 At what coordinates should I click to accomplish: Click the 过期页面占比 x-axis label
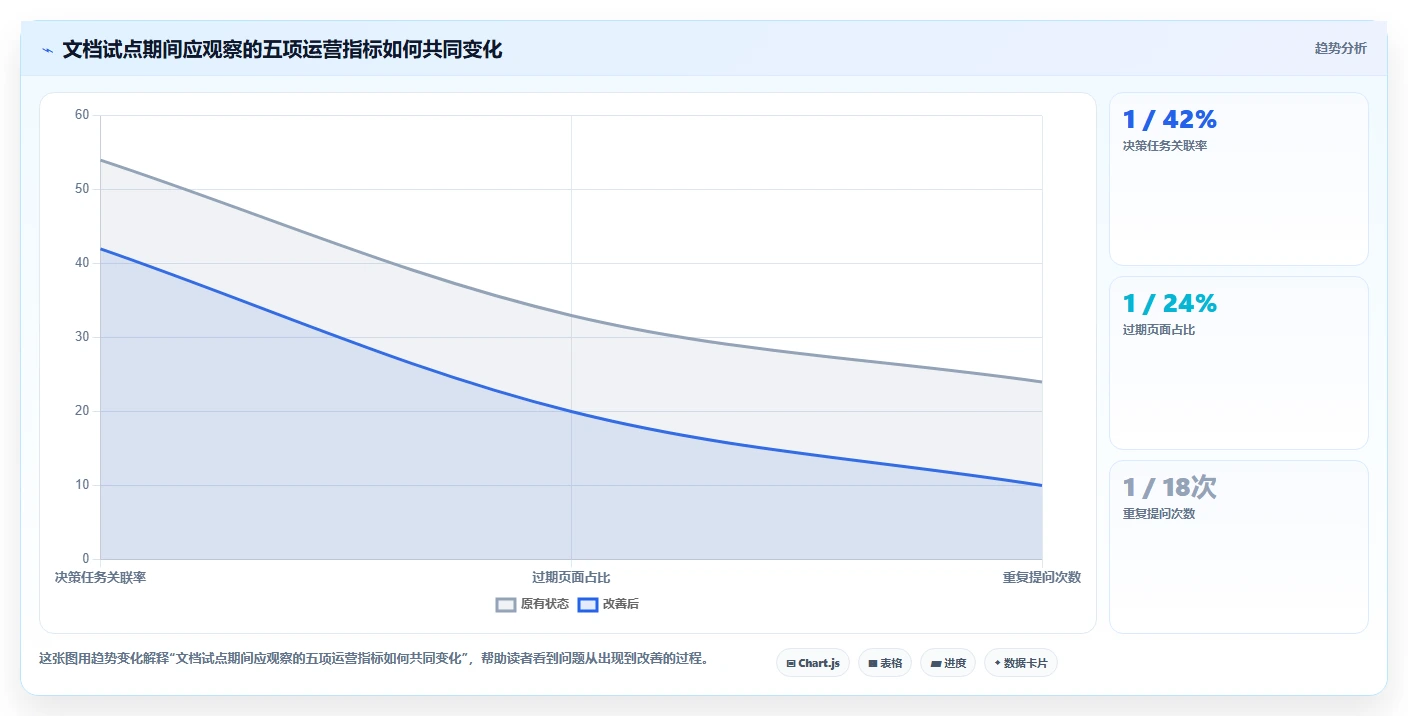[571, 578]
